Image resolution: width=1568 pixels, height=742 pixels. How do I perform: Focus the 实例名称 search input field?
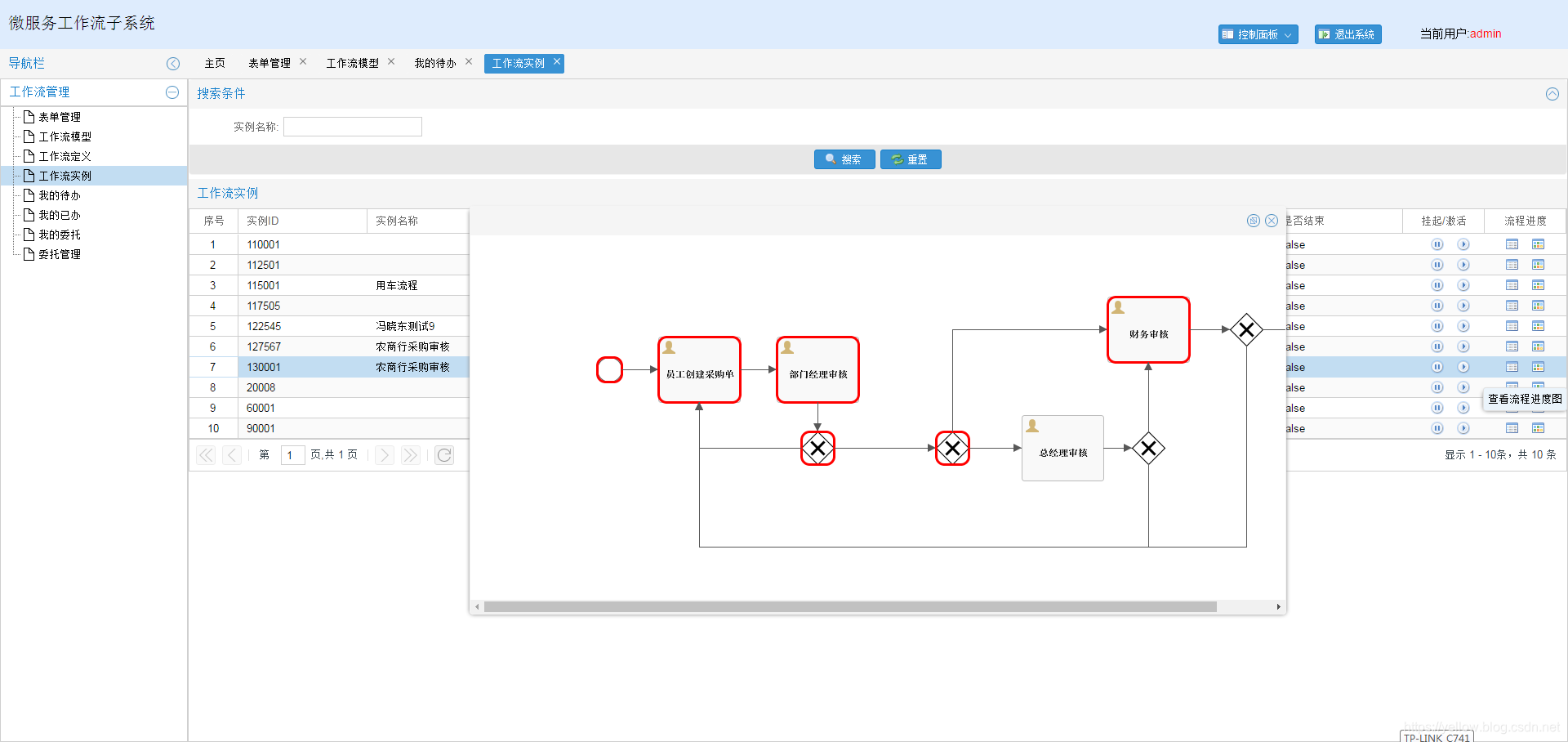[x=353, y=127]
